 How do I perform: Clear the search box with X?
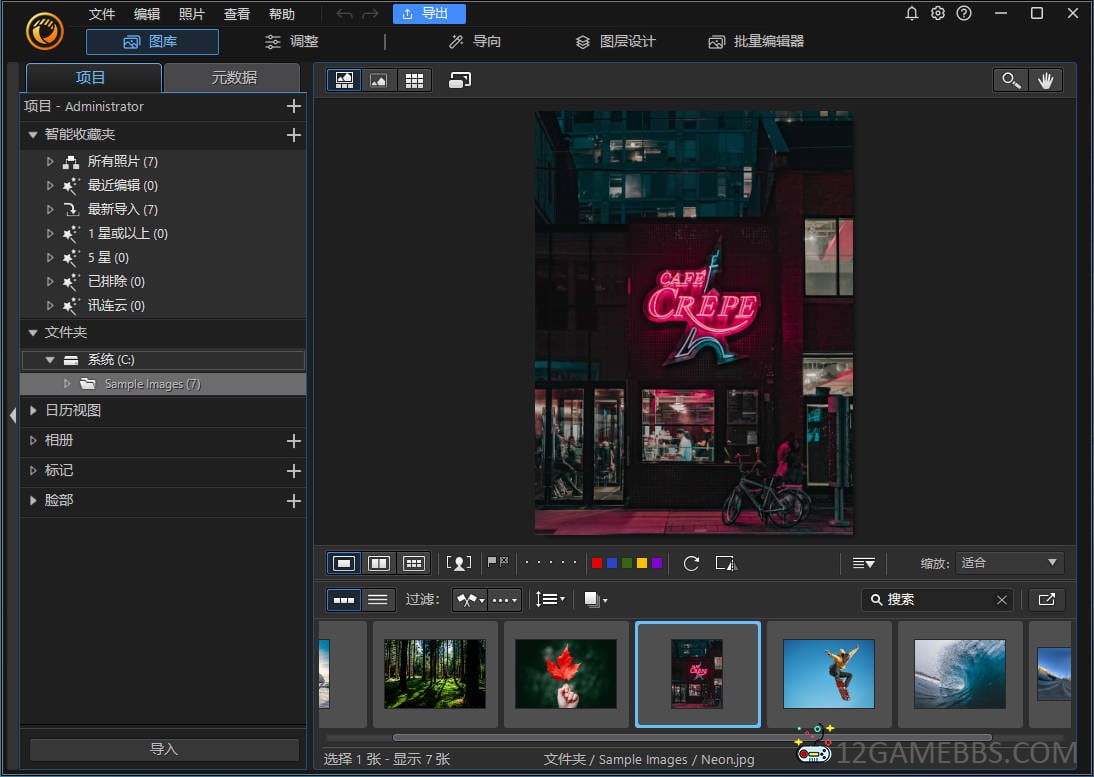[x=1001, y=600]
